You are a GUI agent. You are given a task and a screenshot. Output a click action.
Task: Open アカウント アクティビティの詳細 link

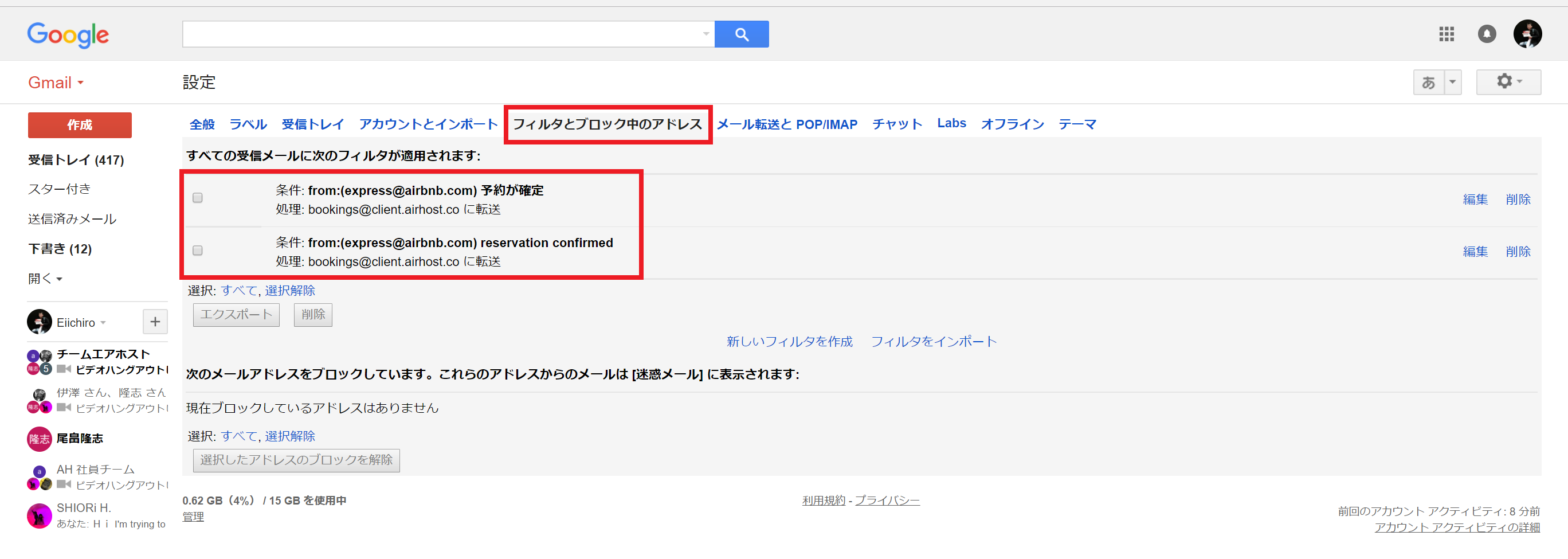coord(1457,527)
